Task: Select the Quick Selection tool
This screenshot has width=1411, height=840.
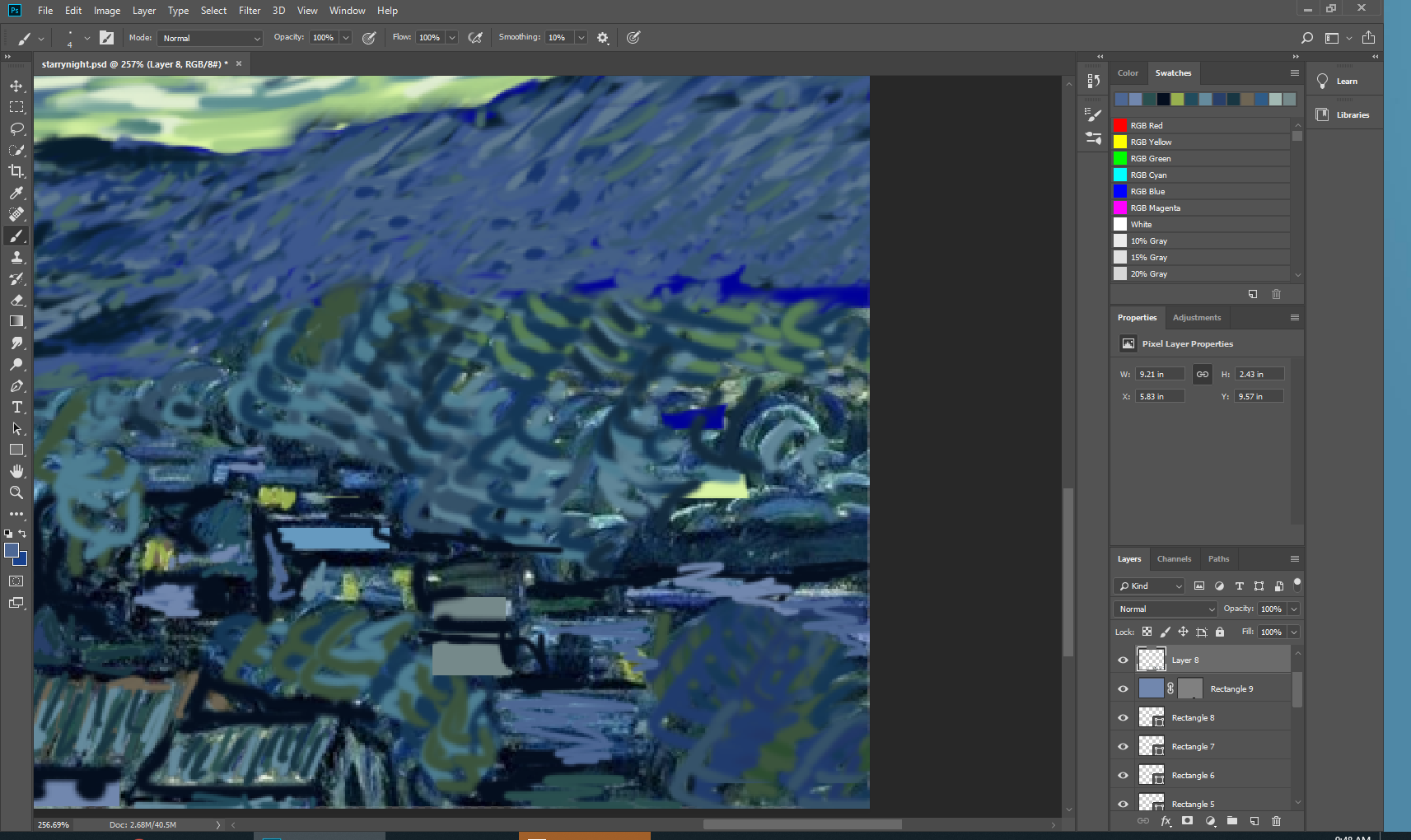Action: [x=16, y=150]
